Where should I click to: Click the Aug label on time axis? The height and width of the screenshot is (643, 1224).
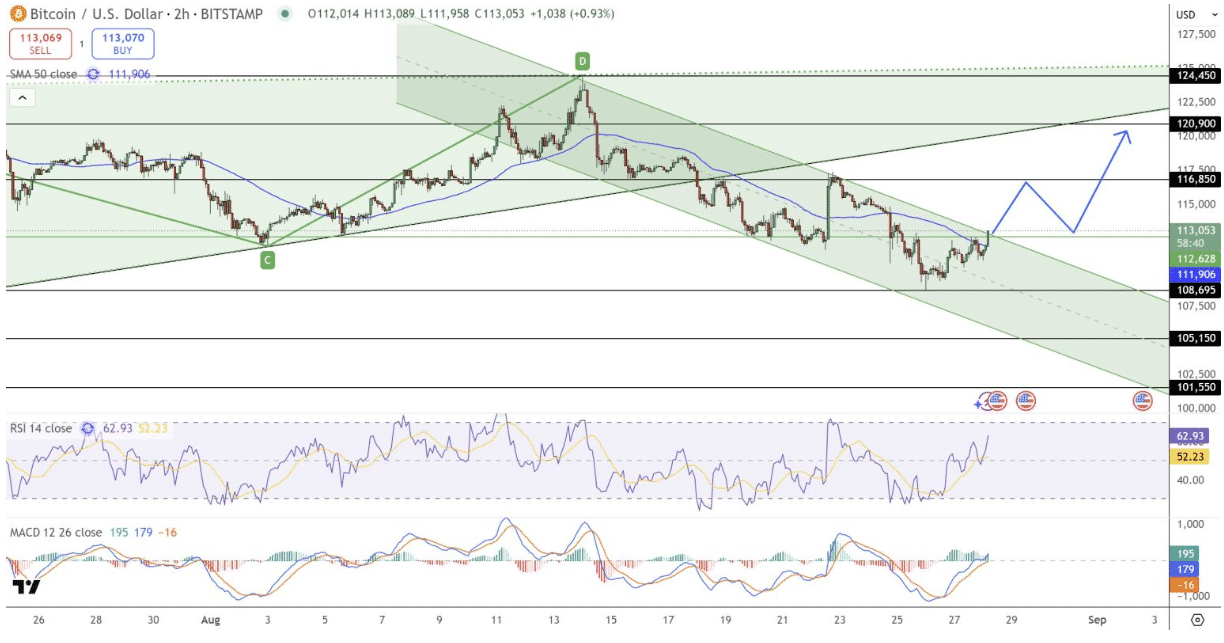pyautogui.click(x=209, y=620)
